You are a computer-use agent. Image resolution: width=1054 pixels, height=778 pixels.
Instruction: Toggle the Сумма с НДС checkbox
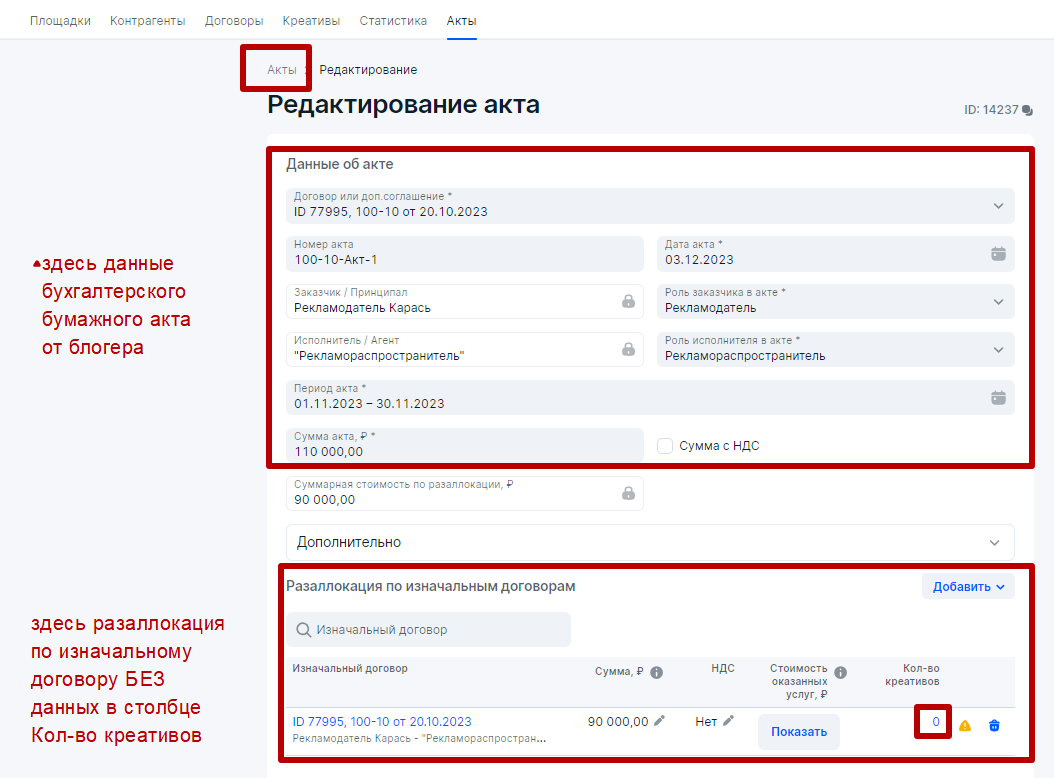[665, 446]
